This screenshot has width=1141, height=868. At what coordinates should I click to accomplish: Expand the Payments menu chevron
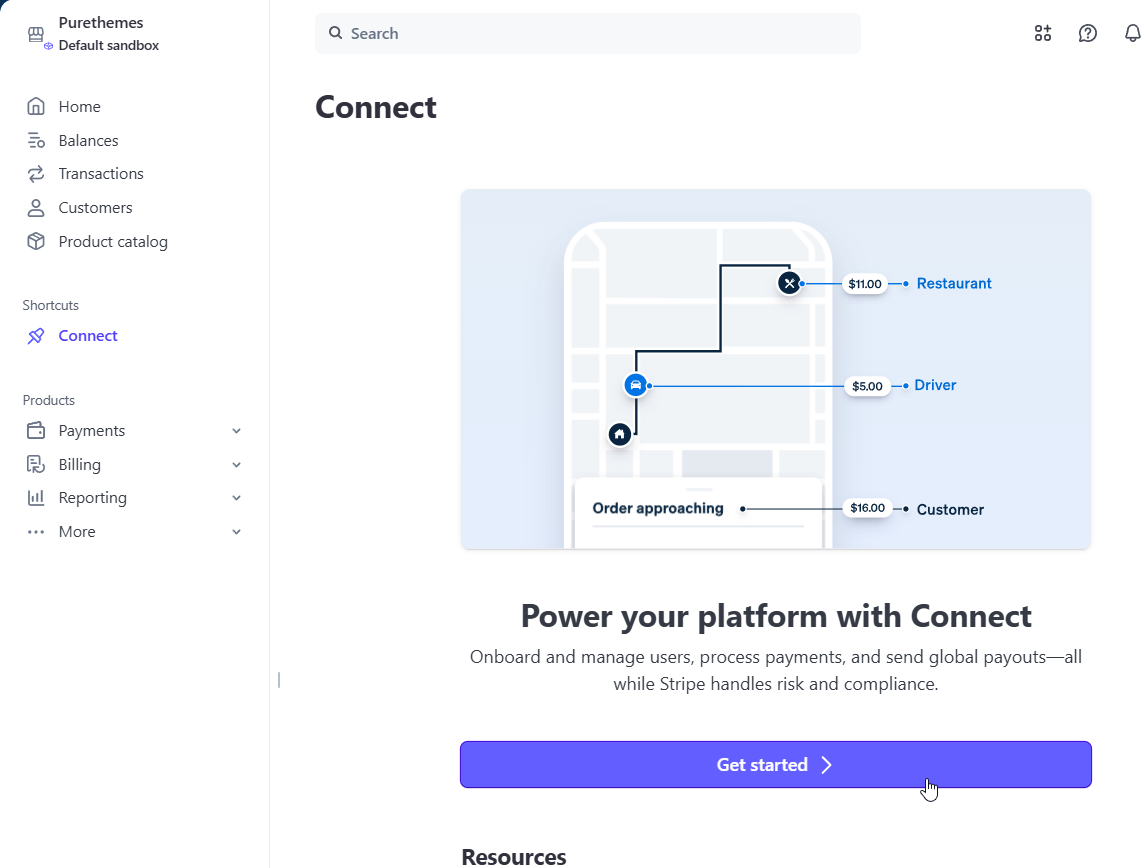237,431
